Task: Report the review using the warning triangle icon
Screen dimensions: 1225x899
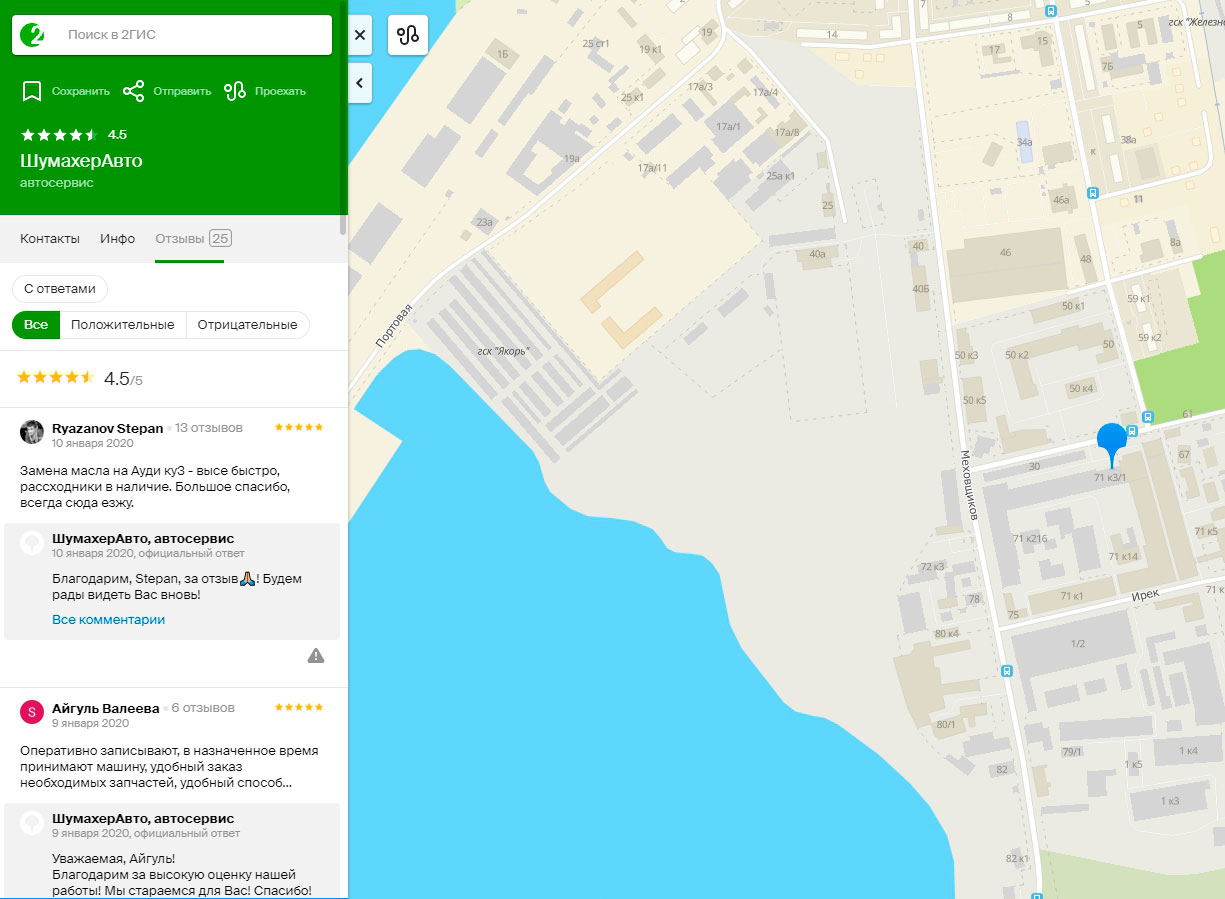Action: (316, 656)
